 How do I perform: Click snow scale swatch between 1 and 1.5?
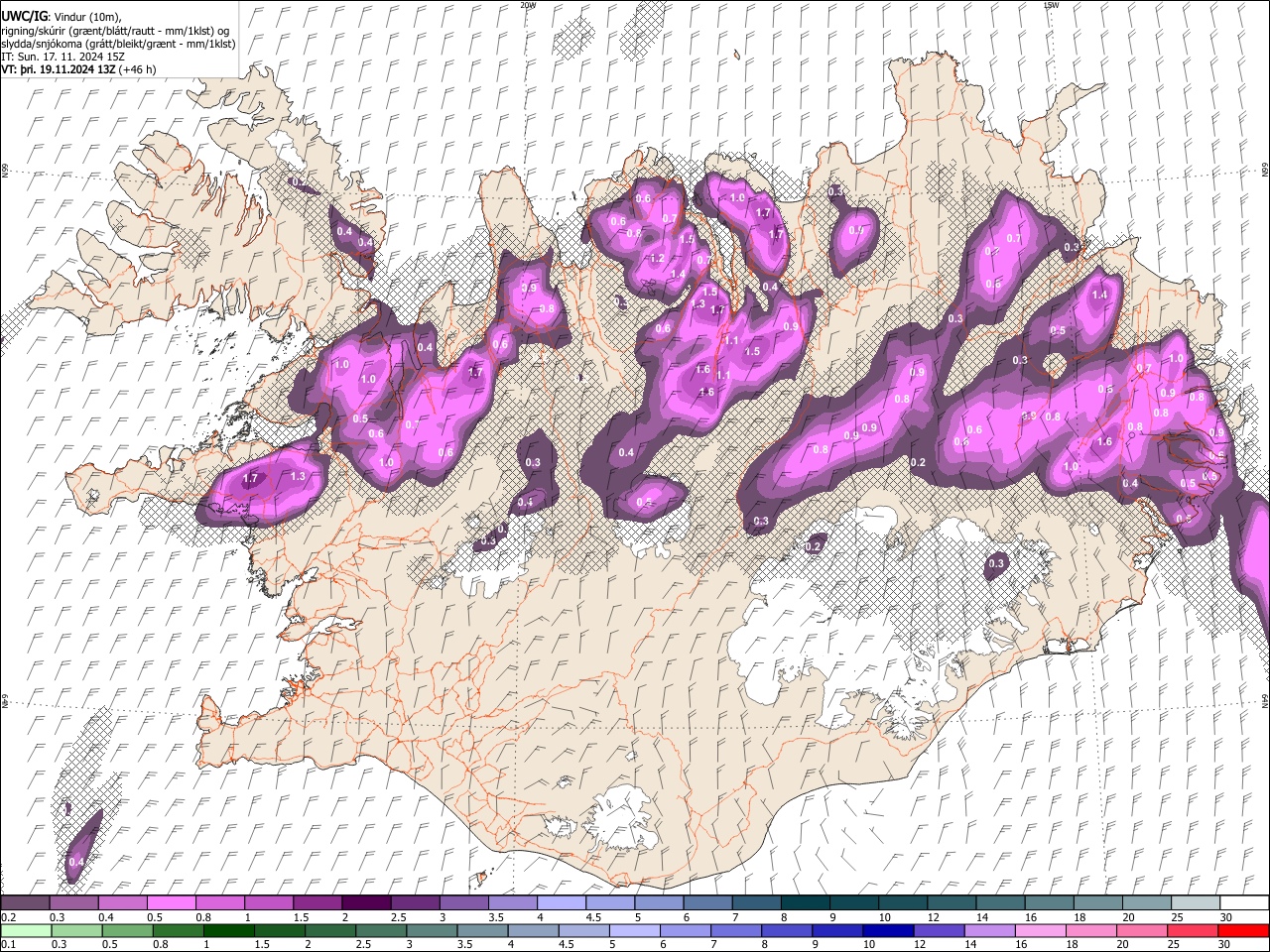[269, 903]
